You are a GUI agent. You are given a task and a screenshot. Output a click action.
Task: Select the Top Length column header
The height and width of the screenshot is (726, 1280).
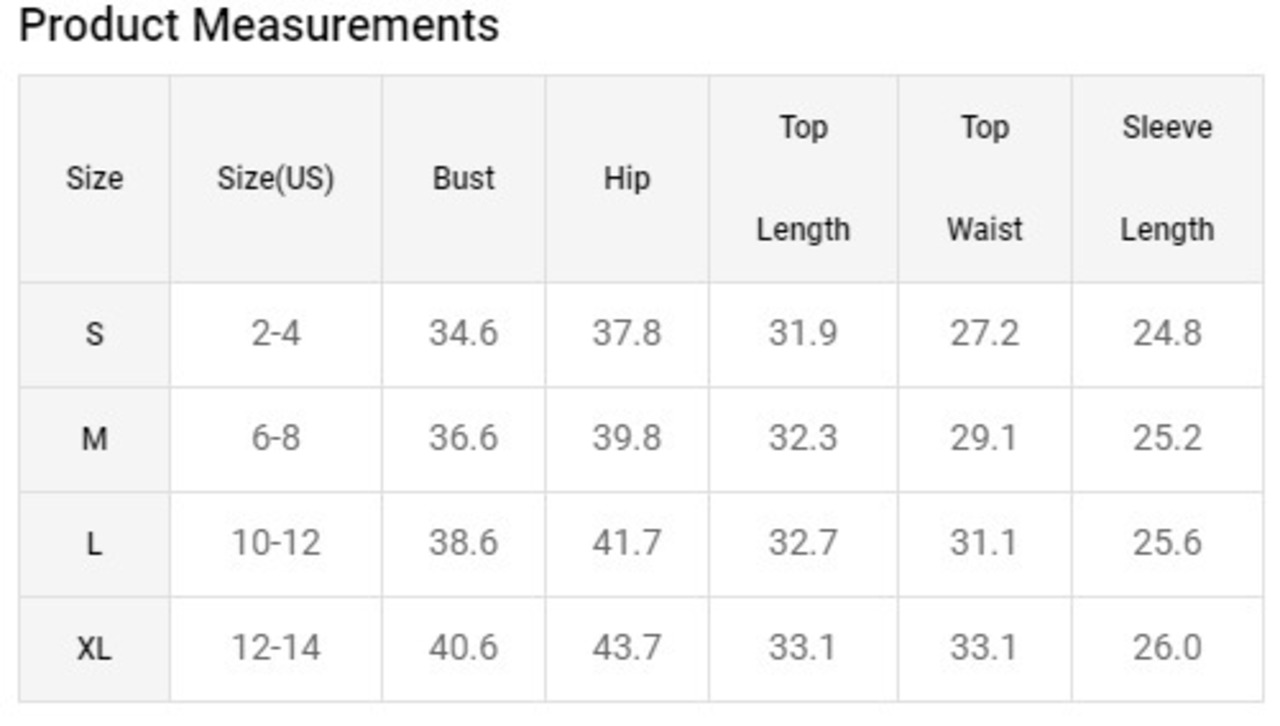pyautogui.click(x=803, y=179)
